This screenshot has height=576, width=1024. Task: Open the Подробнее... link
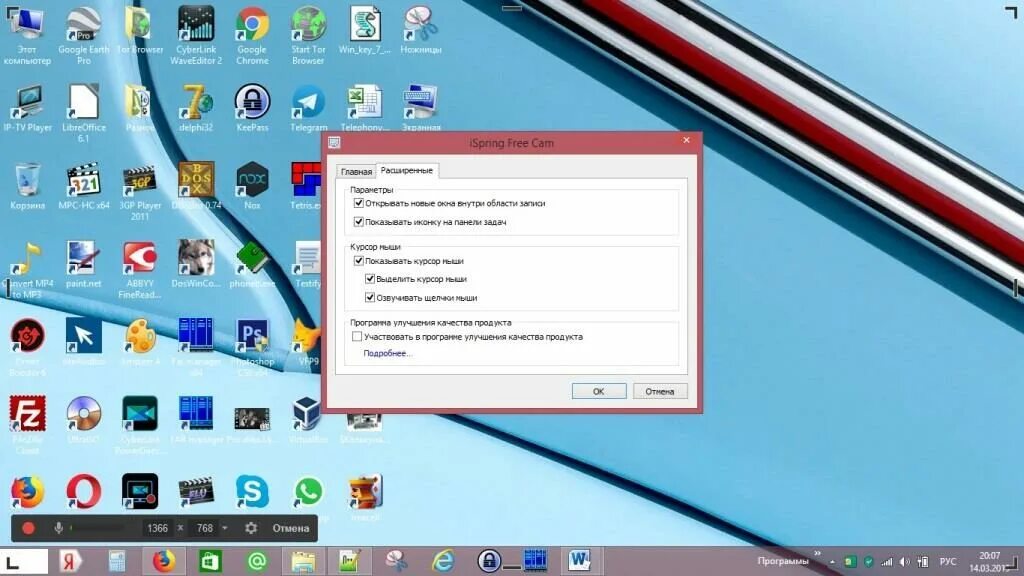pyautogui.click(x=387, y=353)
